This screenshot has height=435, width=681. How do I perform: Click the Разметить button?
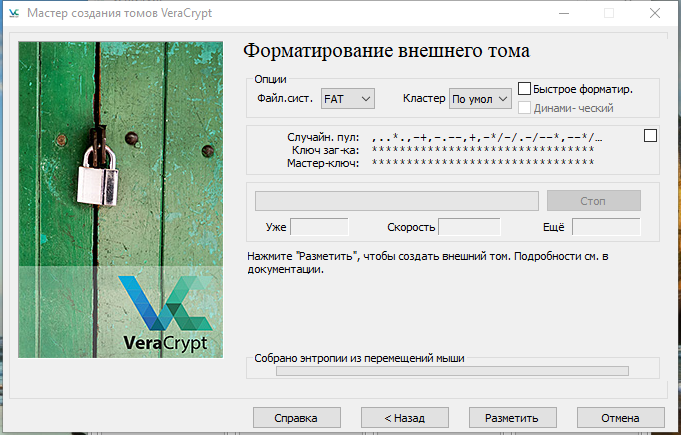point(512,418)
